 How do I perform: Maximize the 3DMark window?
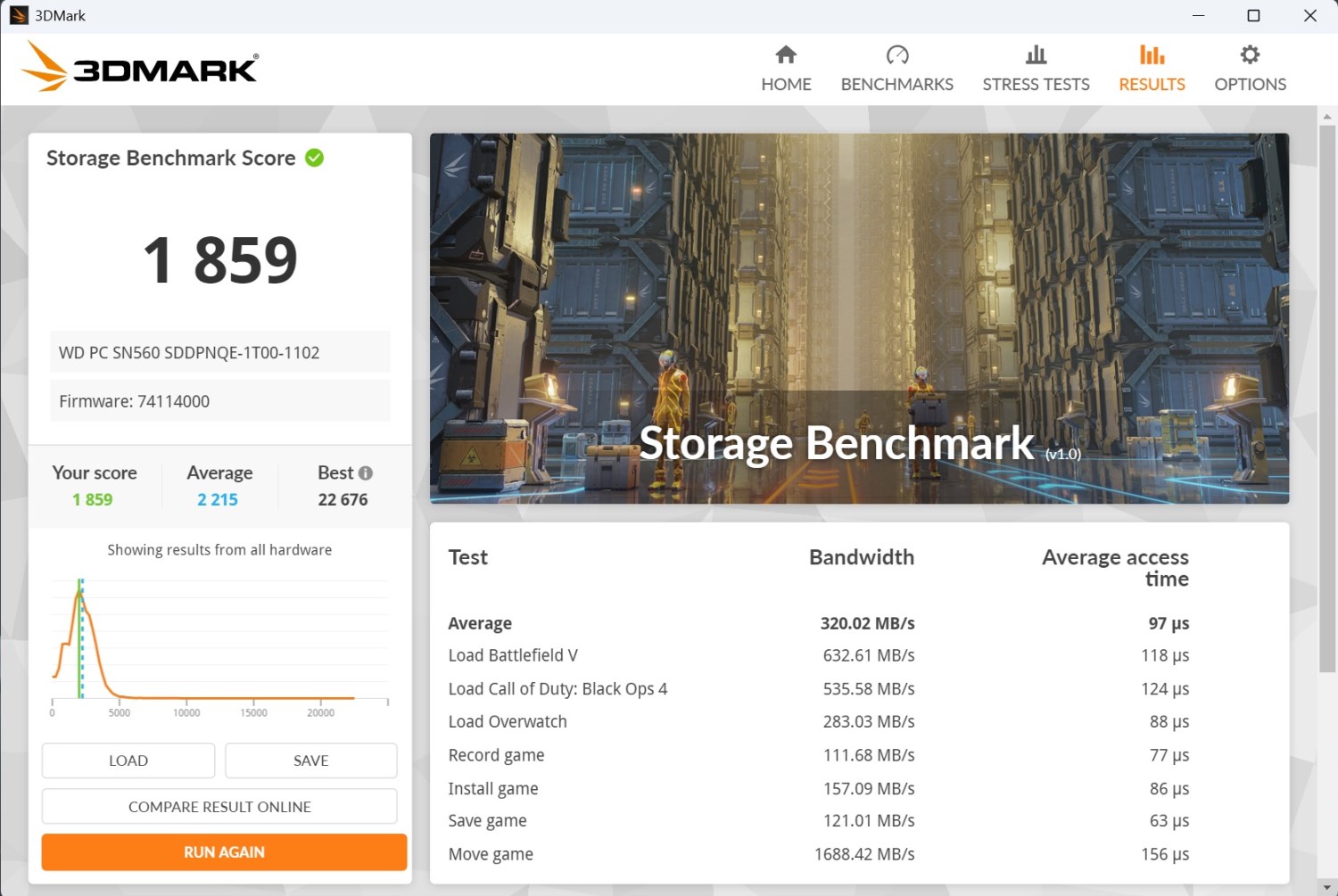pos(1253,16)
